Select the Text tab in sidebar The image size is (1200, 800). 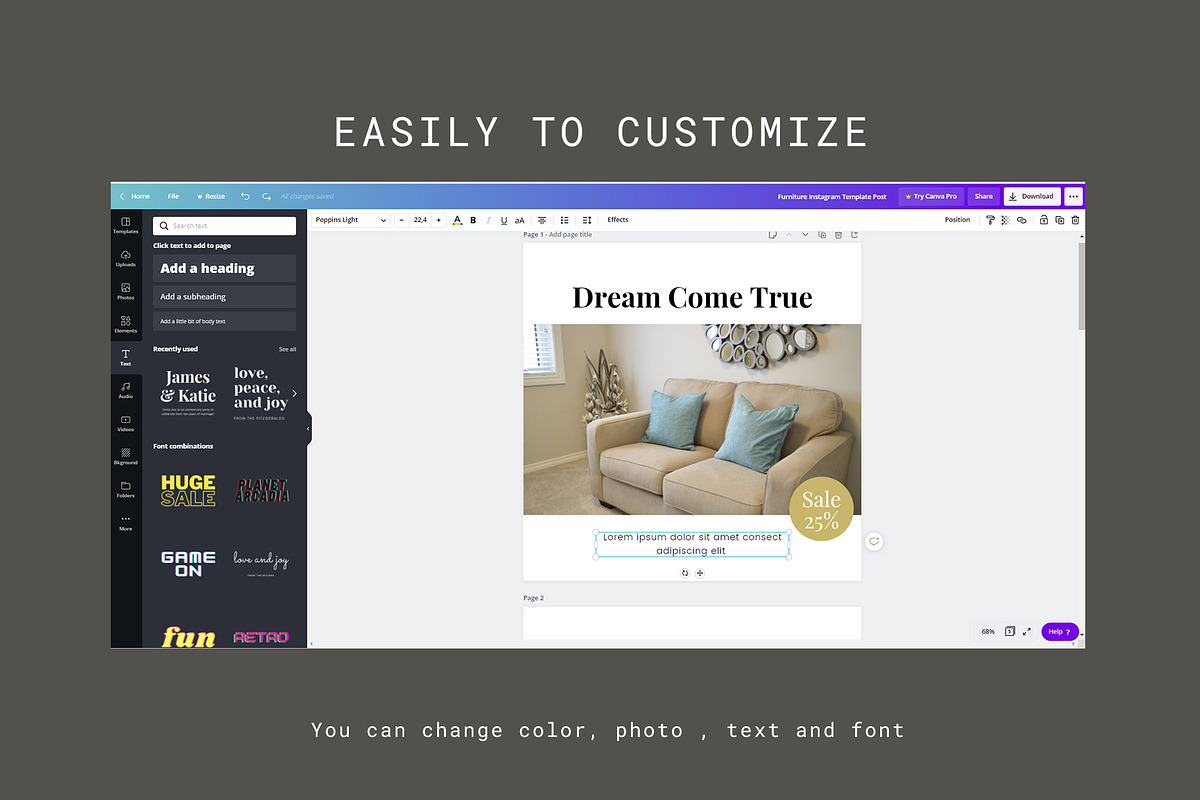click(x=126, y=357)
